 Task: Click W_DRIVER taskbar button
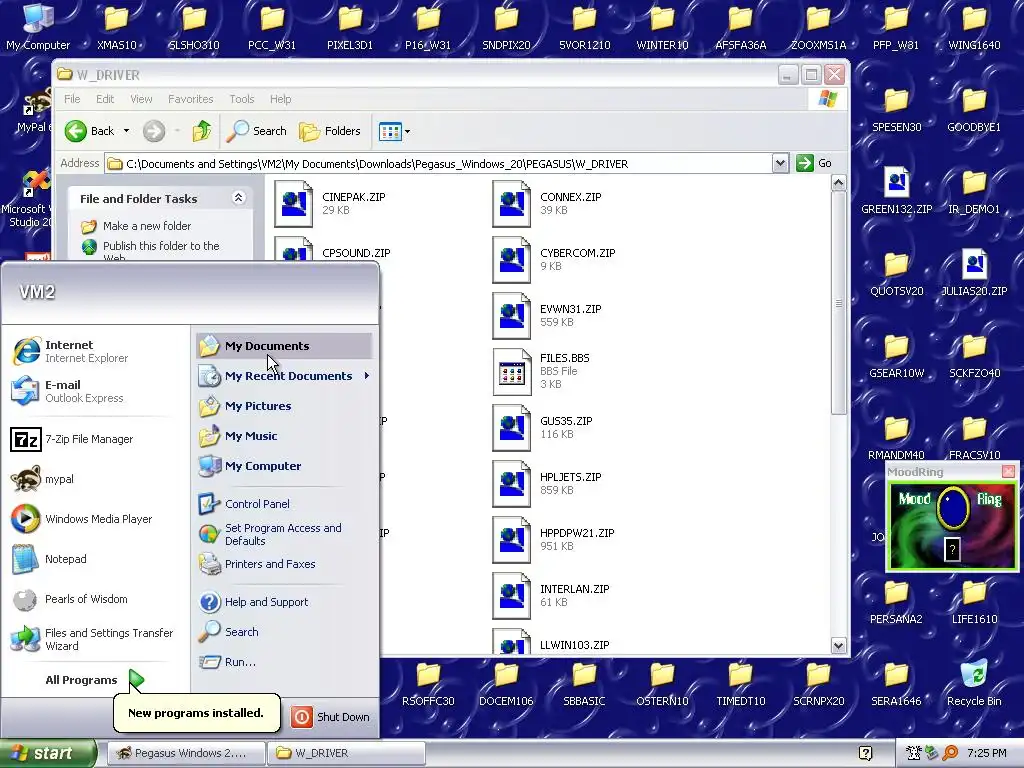tap(346, 753)
